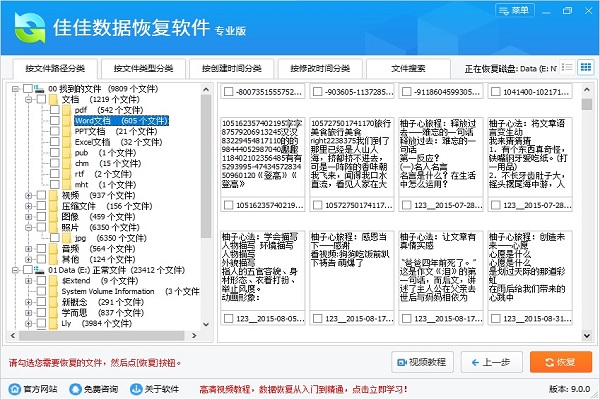Image resolution: width=600 pixels, height=400 pixels.
Task: Open the 按文件类型分类 tab
Action: (143, 69)
